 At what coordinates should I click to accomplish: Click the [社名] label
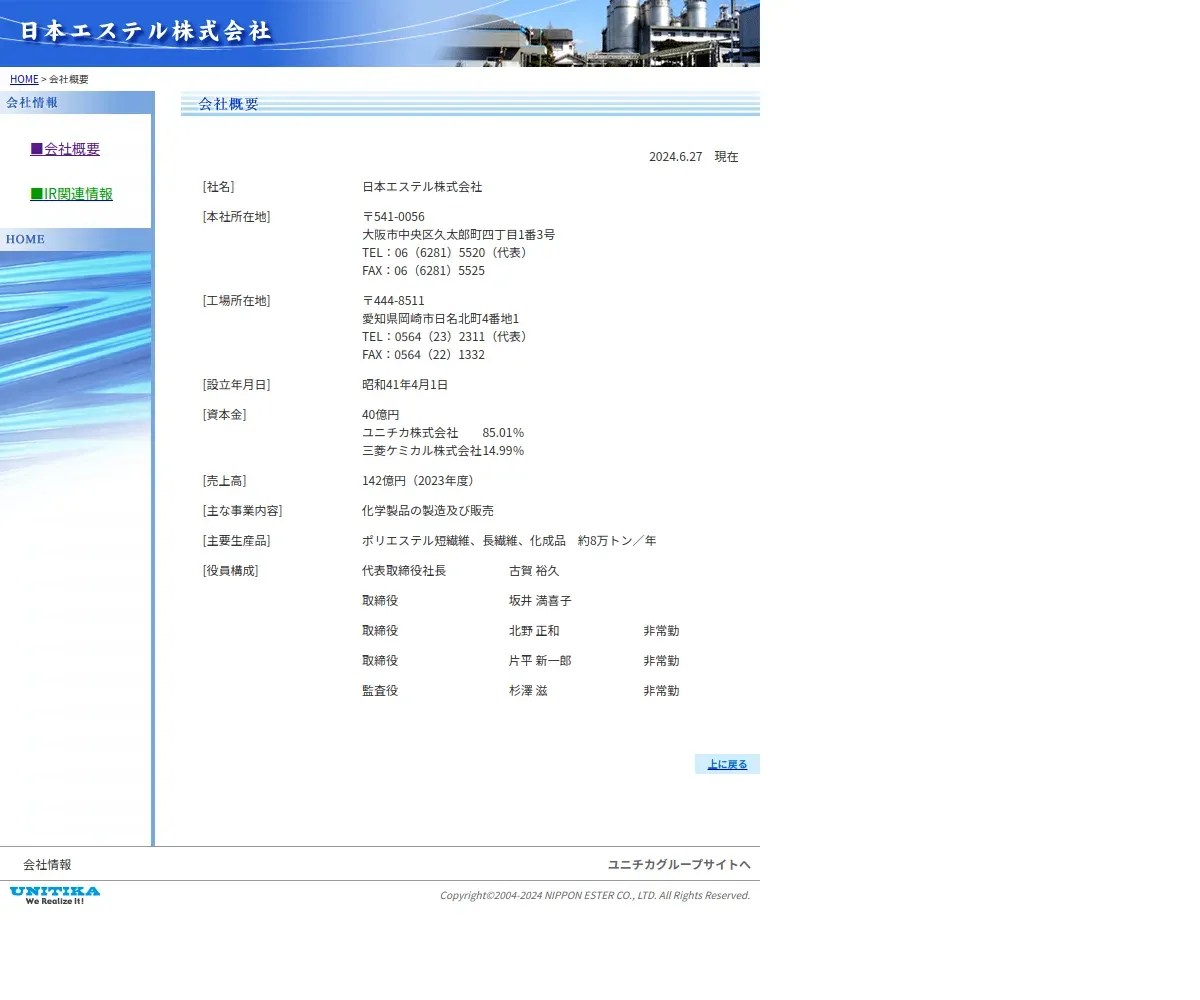click(218, 187)
